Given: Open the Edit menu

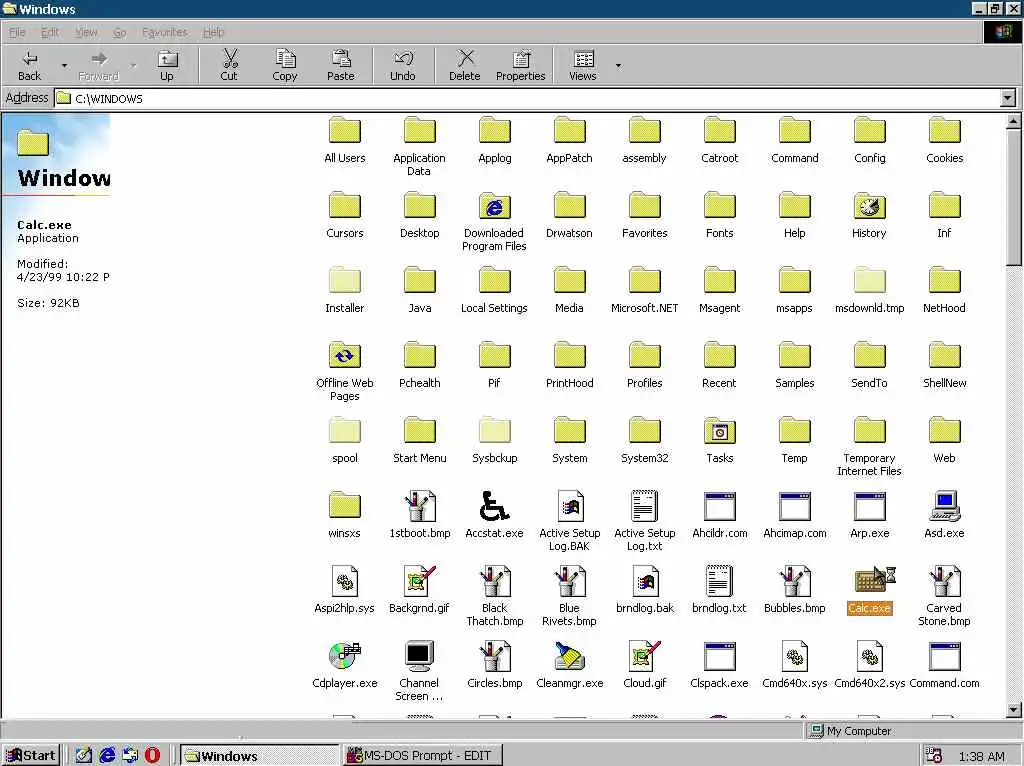Looking at the screenshot, I should 50,32.
